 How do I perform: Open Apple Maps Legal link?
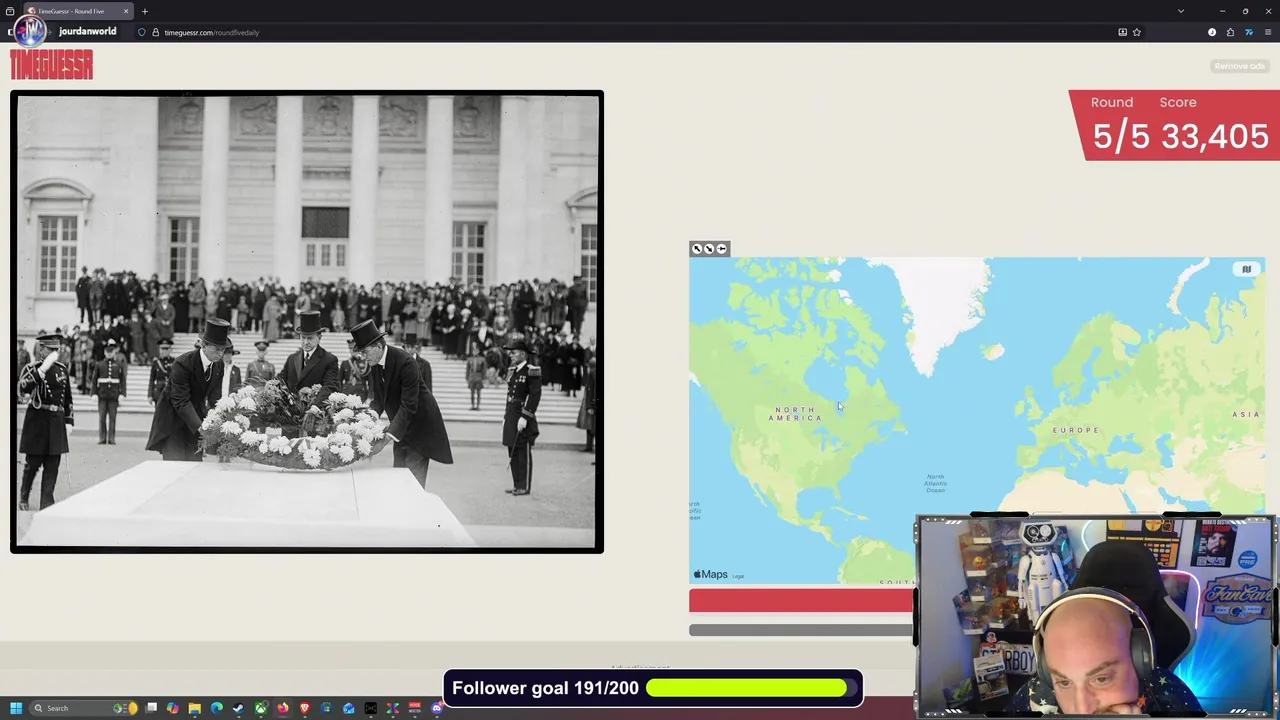point(738,576)
